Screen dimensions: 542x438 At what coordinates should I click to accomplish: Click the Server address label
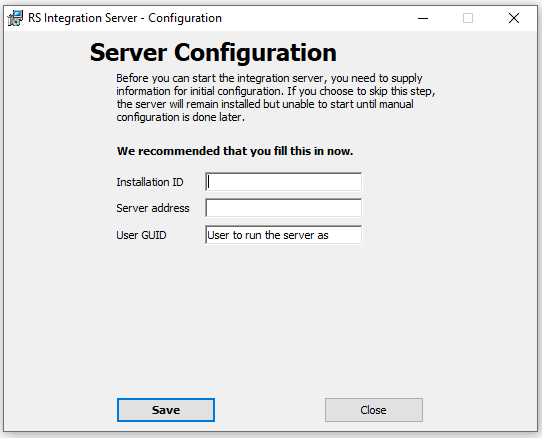153,208
